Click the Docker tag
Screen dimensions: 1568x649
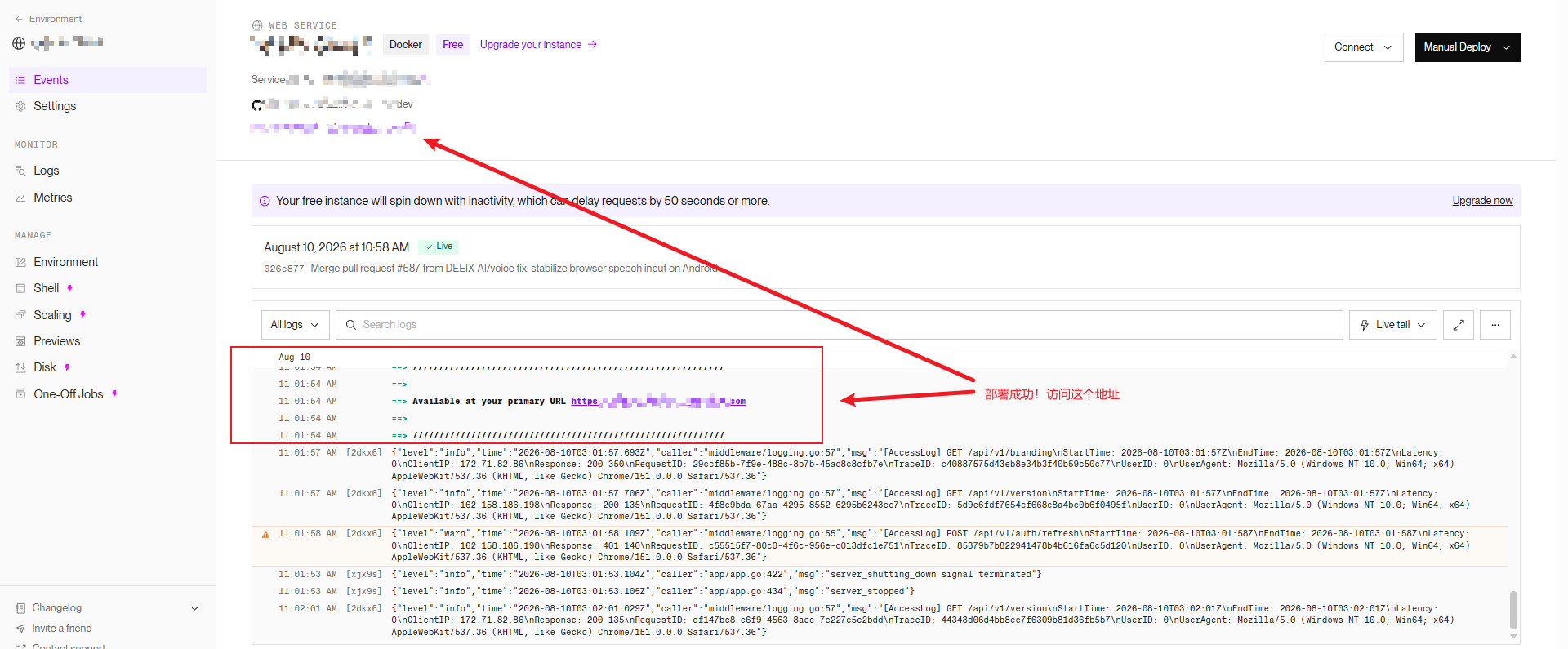tap(406, 45)
